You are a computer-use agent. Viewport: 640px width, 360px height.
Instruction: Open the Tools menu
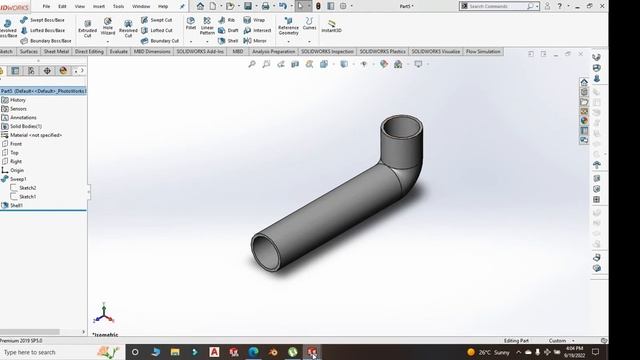[x=118, y=6]
